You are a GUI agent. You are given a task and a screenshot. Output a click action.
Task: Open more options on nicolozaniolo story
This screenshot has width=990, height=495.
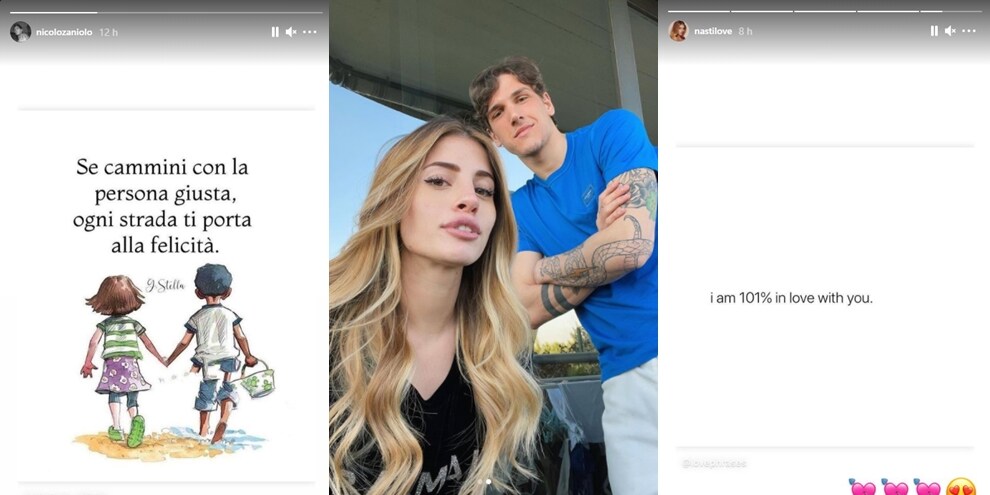(309, 32)
